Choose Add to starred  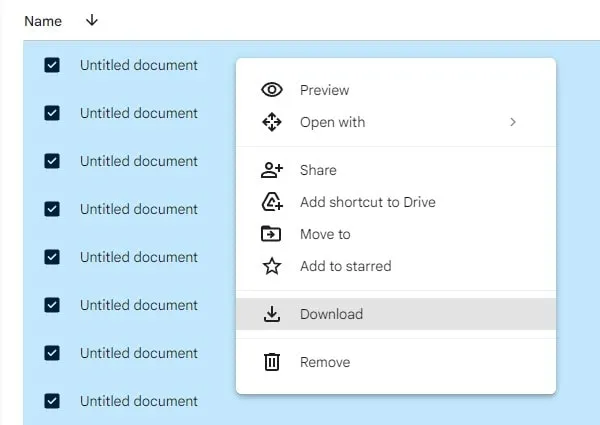click(396, 266)
